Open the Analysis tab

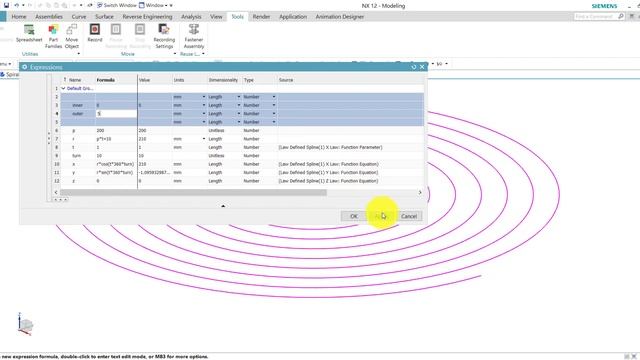pyautogui.click(x=191, y=17)
